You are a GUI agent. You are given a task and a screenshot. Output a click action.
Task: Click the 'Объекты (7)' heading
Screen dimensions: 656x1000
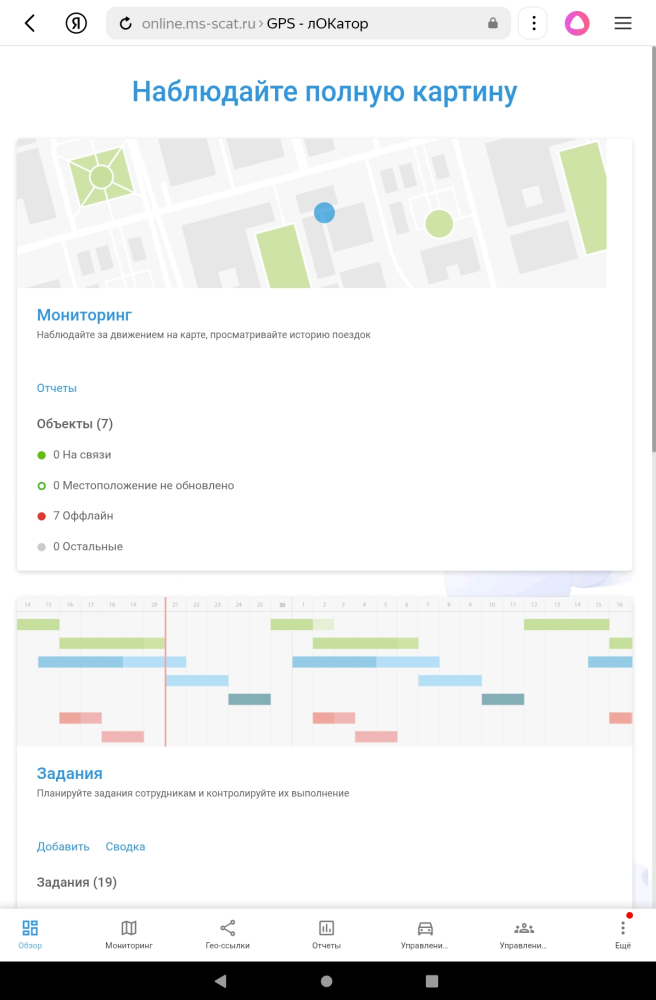(75, 424)
